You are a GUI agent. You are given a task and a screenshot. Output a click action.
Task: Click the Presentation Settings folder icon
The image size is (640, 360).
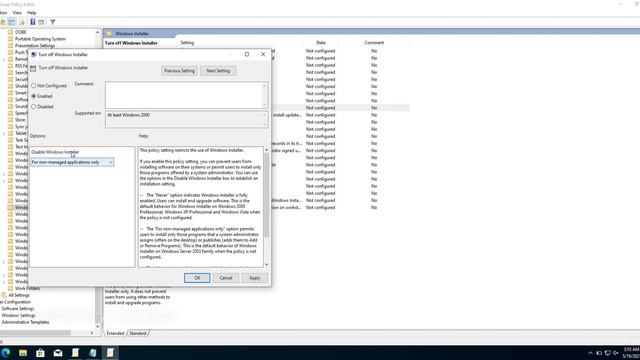[x=11, y=46]
